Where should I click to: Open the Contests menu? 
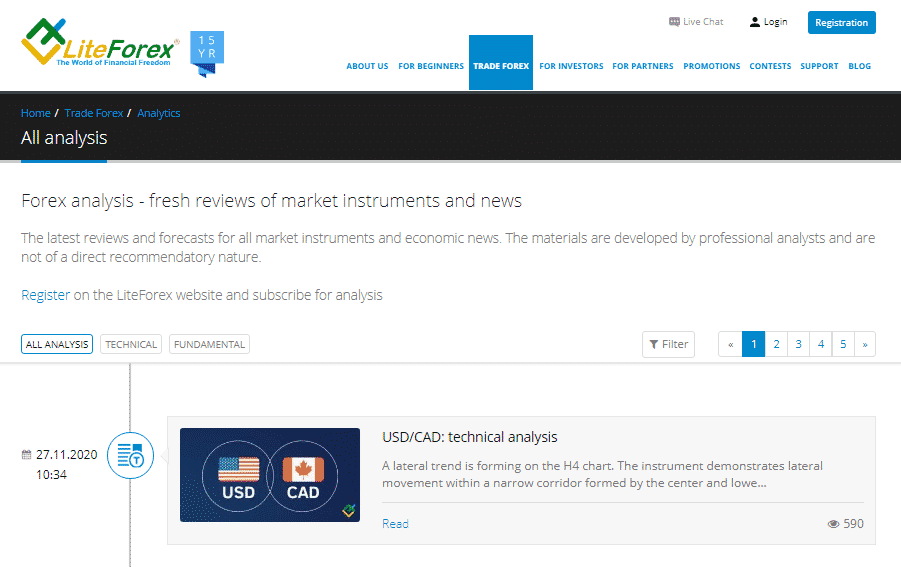(x=770, y=66)
